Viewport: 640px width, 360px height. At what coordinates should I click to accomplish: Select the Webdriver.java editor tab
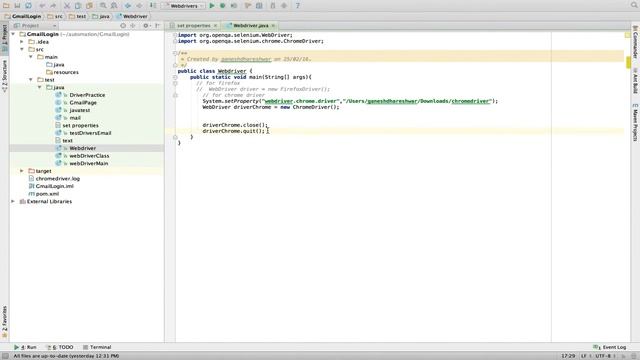250,25
